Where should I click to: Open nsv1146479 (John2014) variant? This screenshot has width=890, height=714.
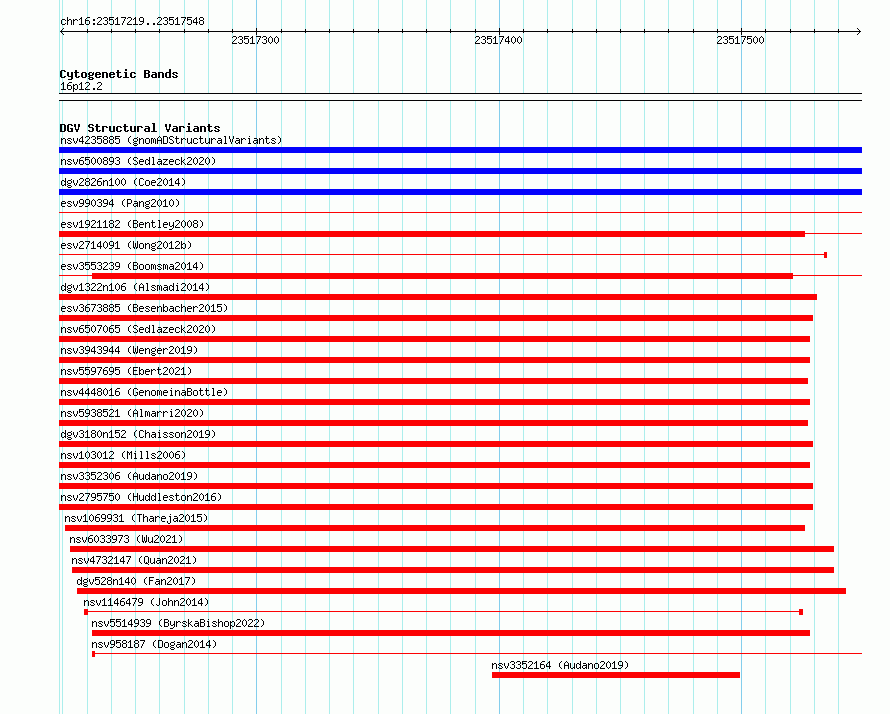146,602
